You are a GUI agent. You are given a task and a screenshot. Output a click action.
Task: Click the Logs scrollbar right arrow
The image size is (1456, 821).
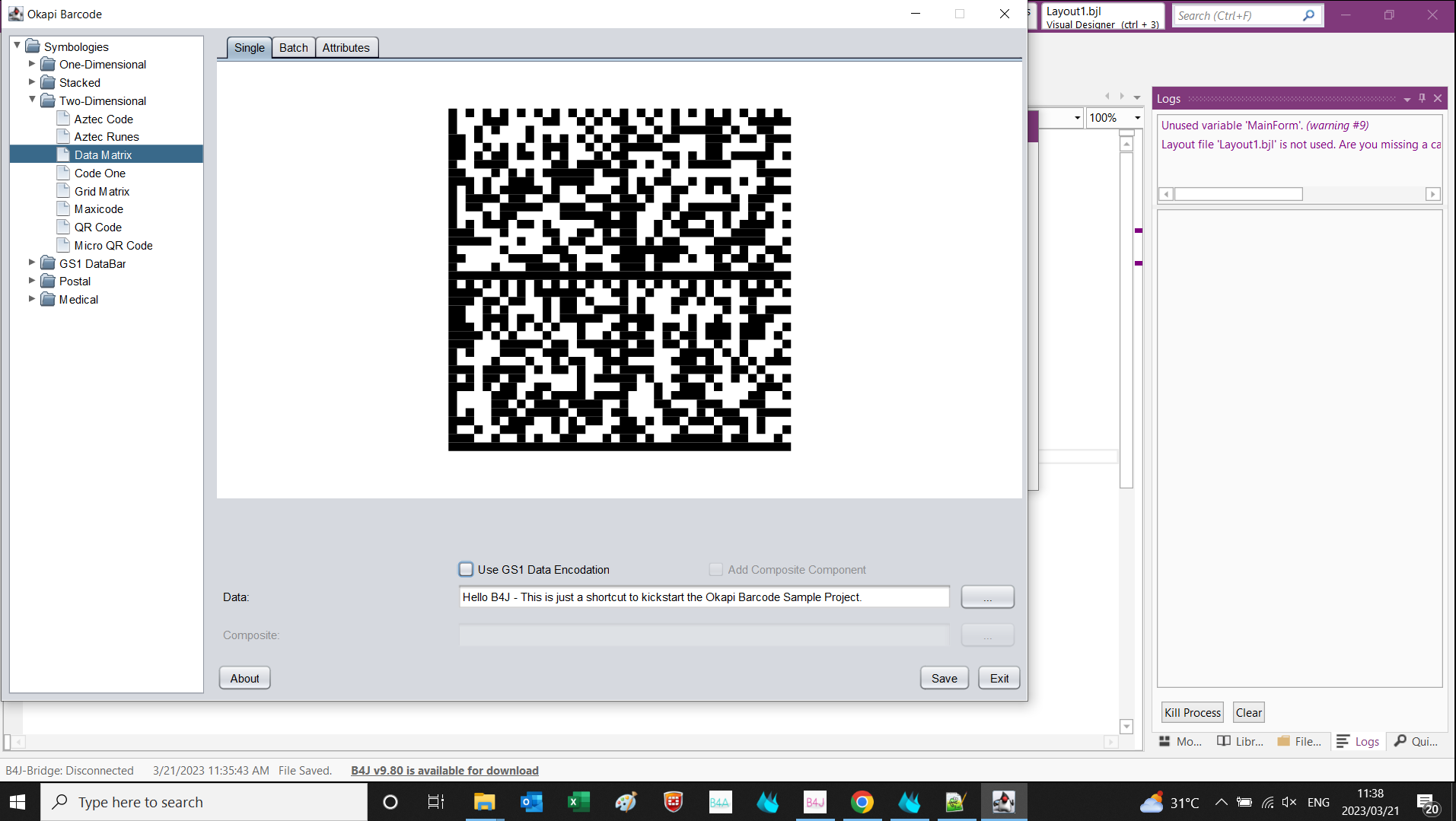tap(1432, 194)
